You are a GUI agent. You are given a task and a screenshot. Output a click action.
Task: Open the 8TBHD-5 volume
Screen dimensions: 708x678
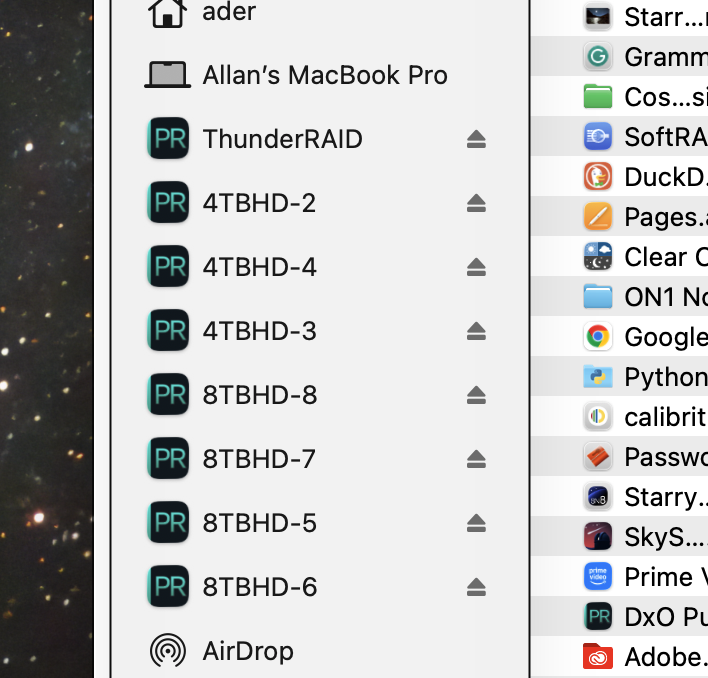pyautogui.click(x=259, y=523)
